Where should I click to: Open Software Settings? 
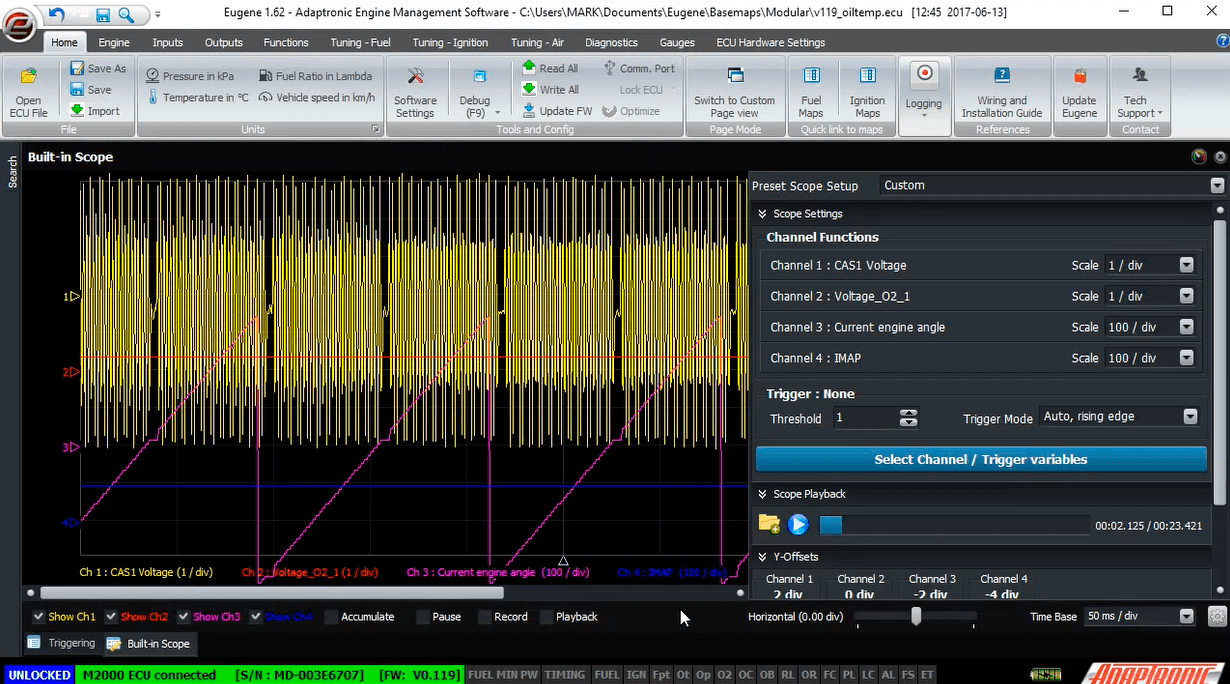coord(415,92)
